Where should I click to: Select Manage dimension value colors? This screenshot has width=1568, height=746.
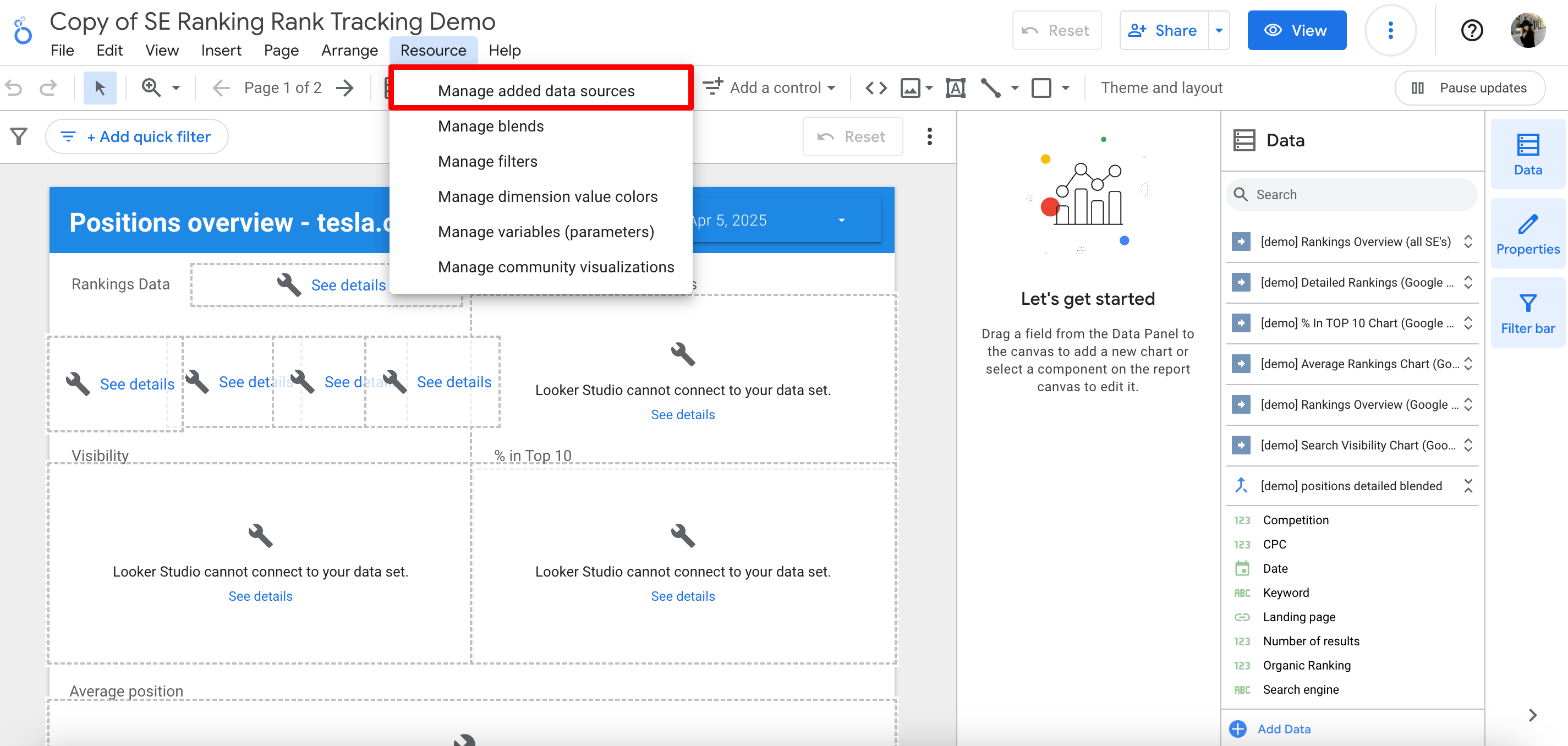coord(540,196)
